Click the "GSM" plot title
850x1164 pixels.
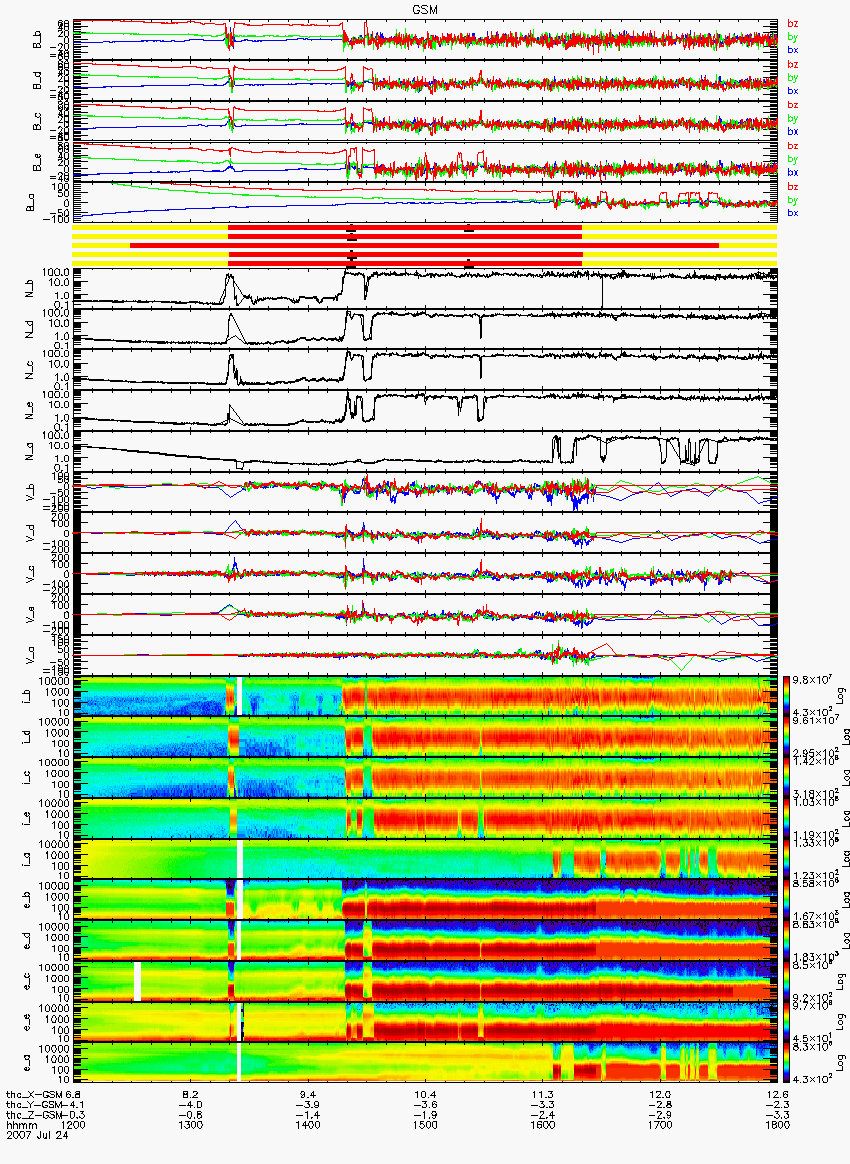(425, 9)
